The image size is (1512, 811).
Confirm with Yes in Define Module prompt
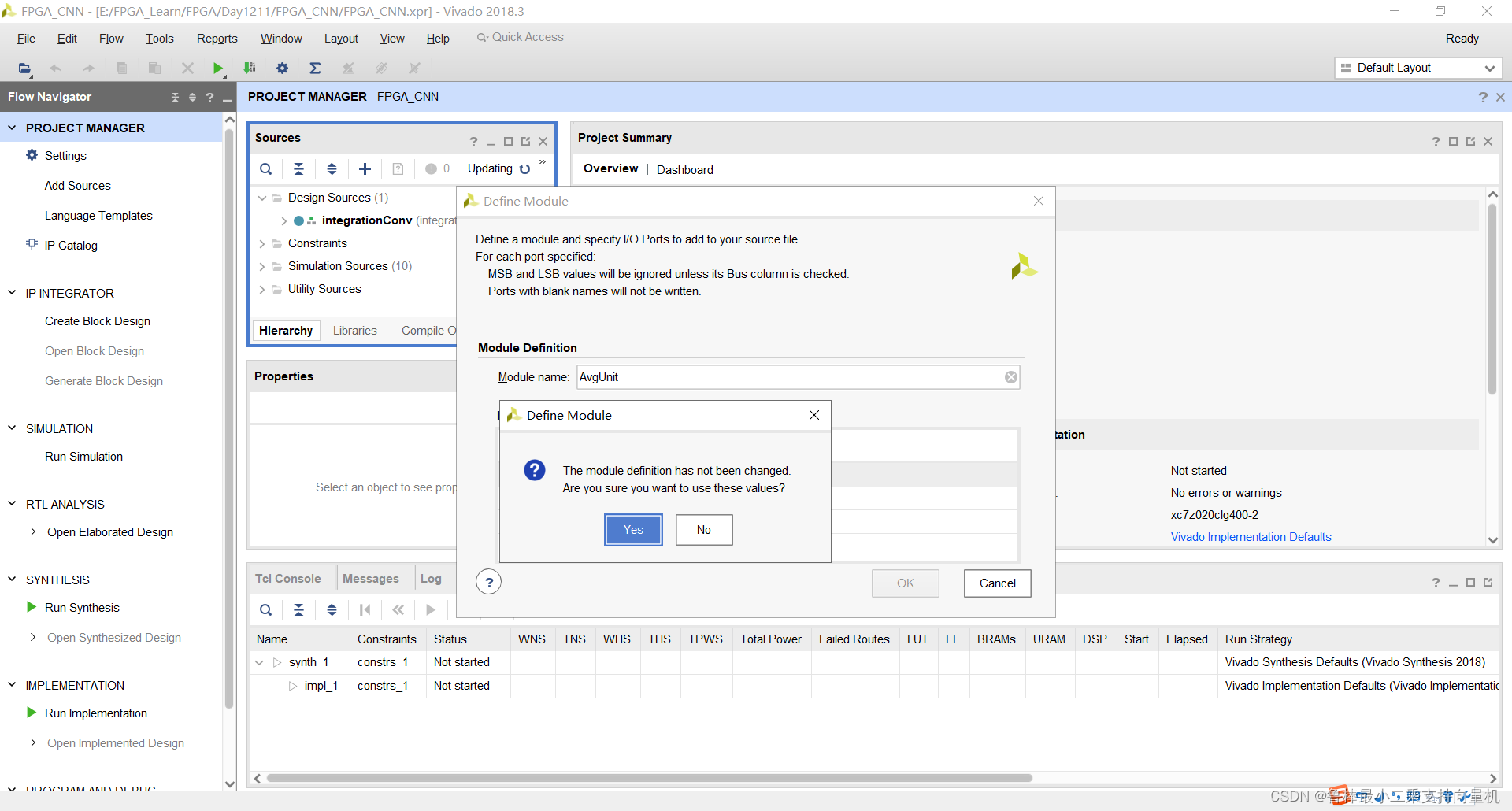pos(633,530)
